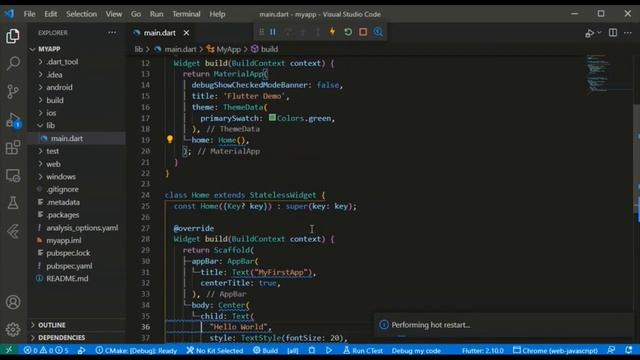Open the Flutter/Dart sidebar icon

click(13, 231)
